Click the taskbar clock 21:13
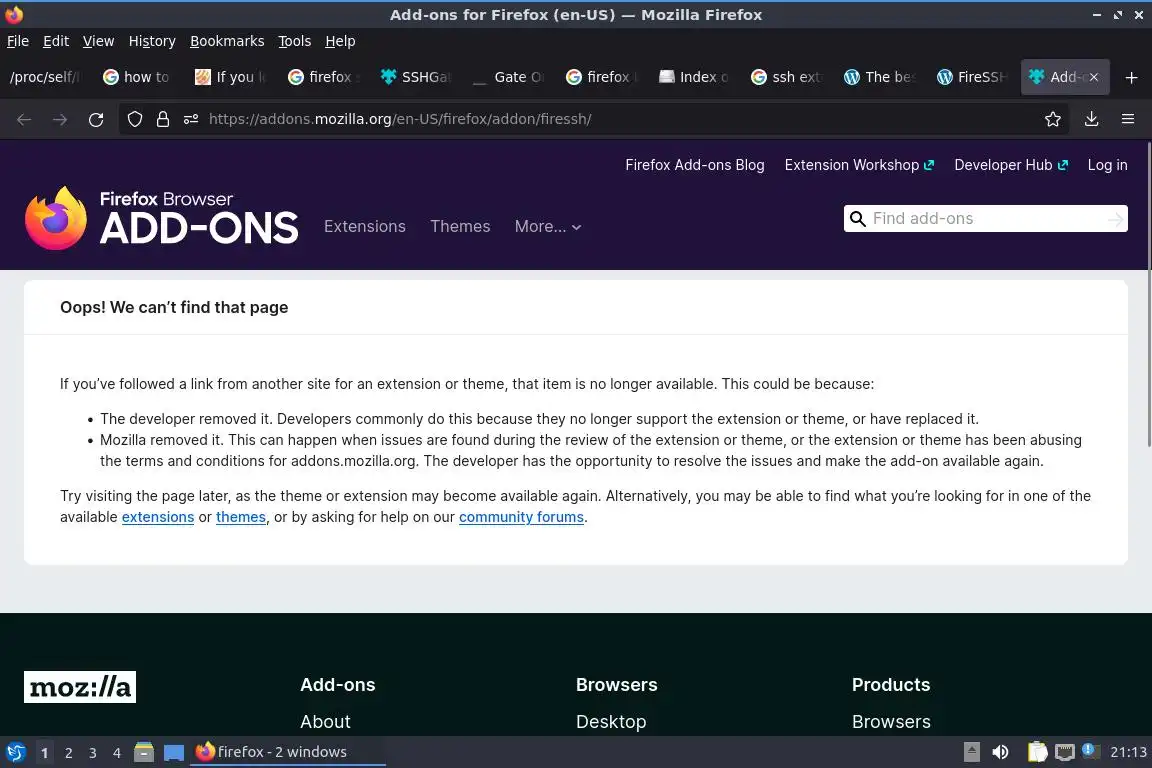 click(x=1128, y=752)
